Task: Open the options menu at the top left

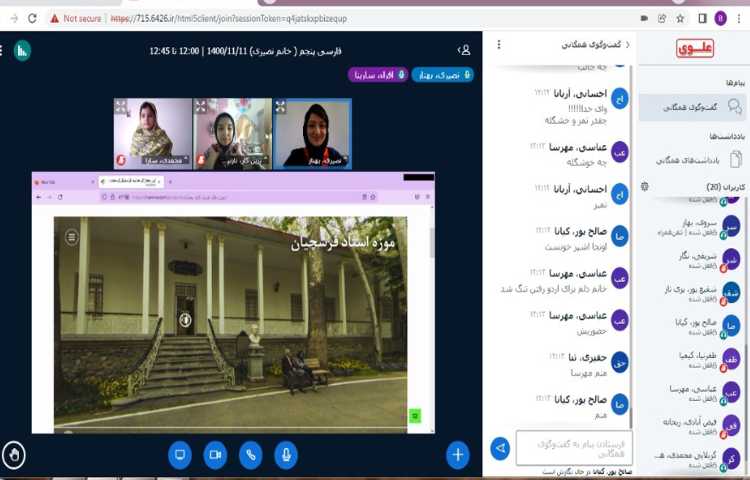Action: coord(1,50)
